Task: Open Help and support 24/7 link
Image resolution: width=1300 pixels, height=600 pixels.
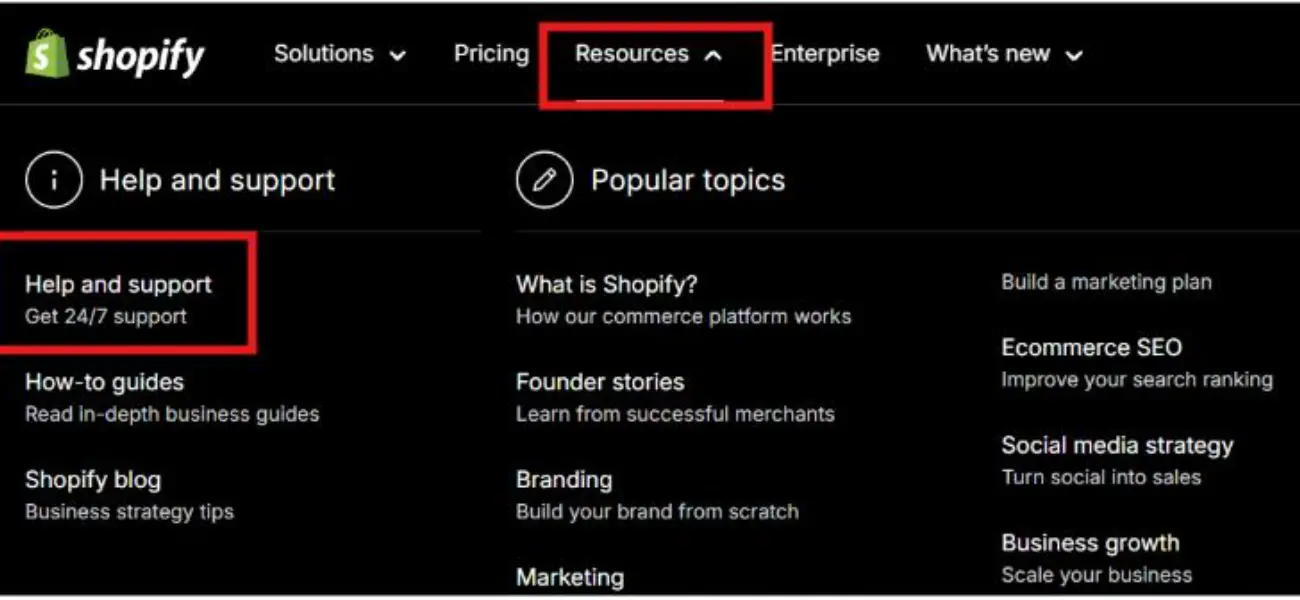Action: click(119, 299)
